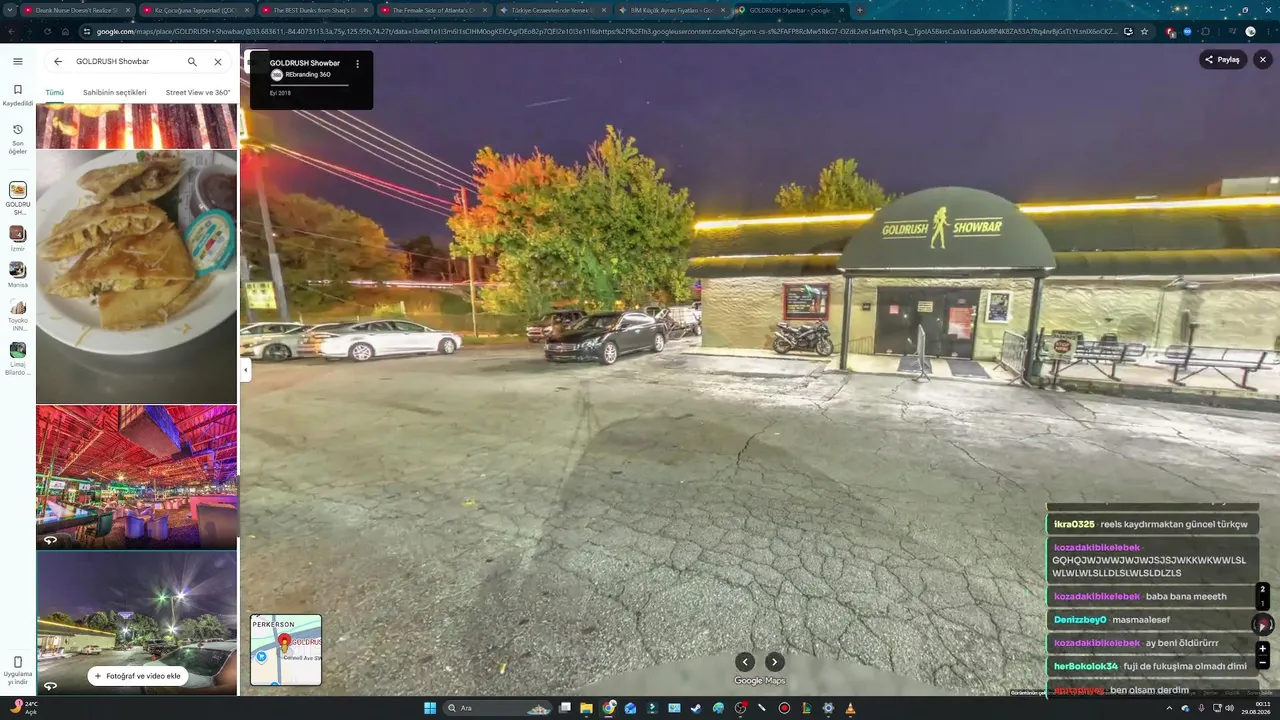Image resolution: width=1280 pixels, height=720 pixels.
Task: Zoom in with the plus button
Action: click(x=1263, y=648)
